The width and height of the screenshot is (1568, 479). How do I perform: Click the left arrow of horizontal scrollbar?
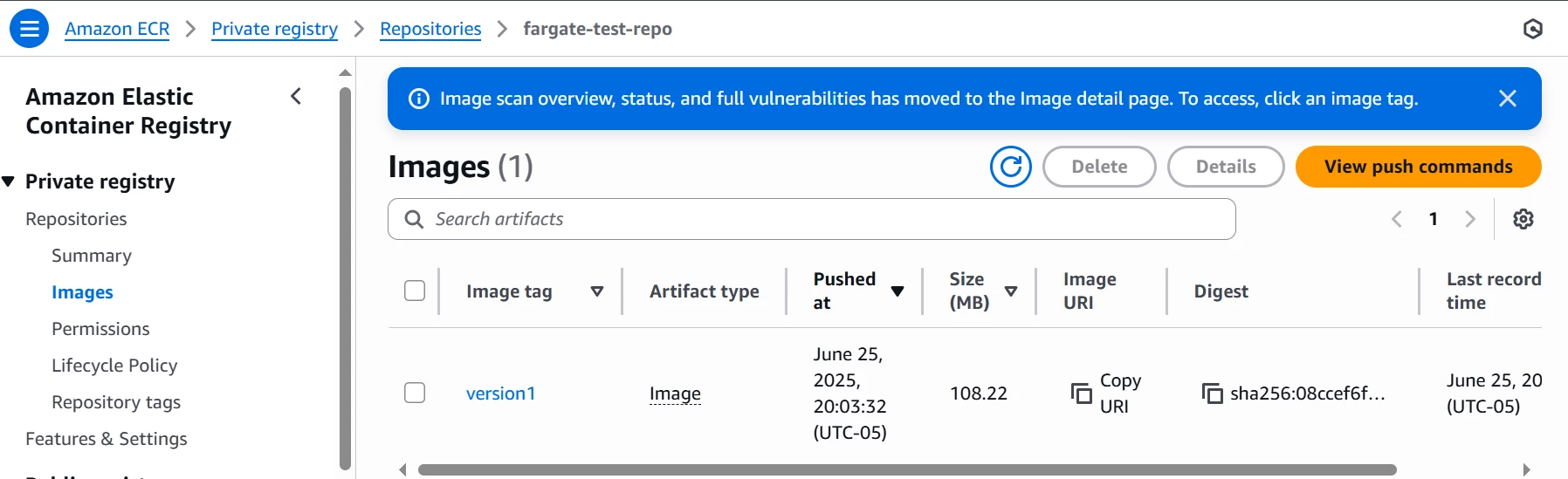point(402,470)
